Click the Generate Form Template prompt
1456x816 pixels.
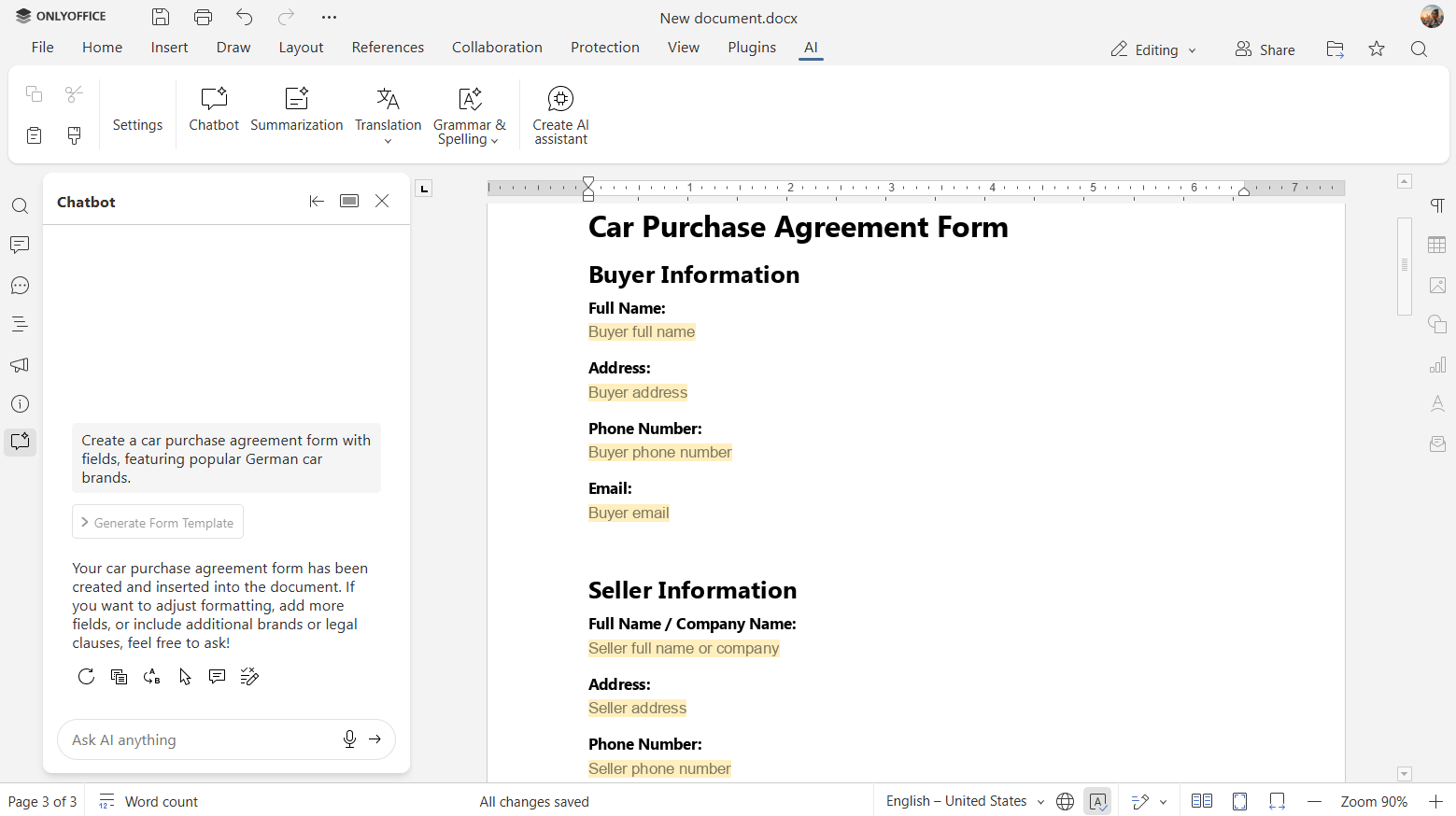tap(157, 522)
